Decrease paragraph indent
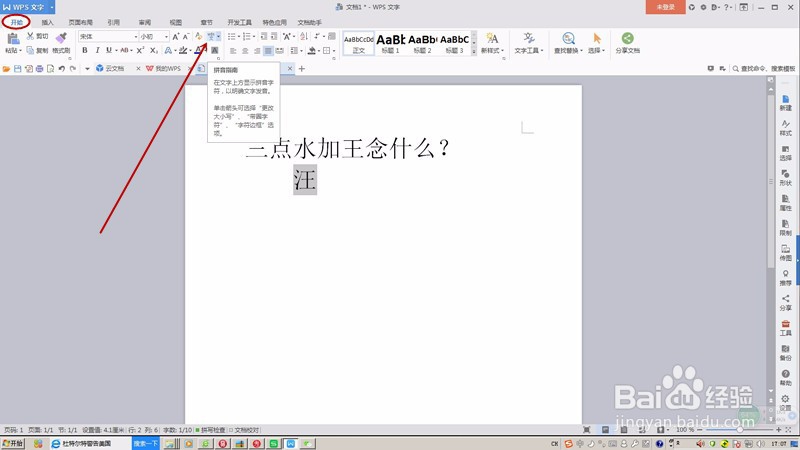The height and width of the screenshot is (450, 800). click(x=264, y=36)
